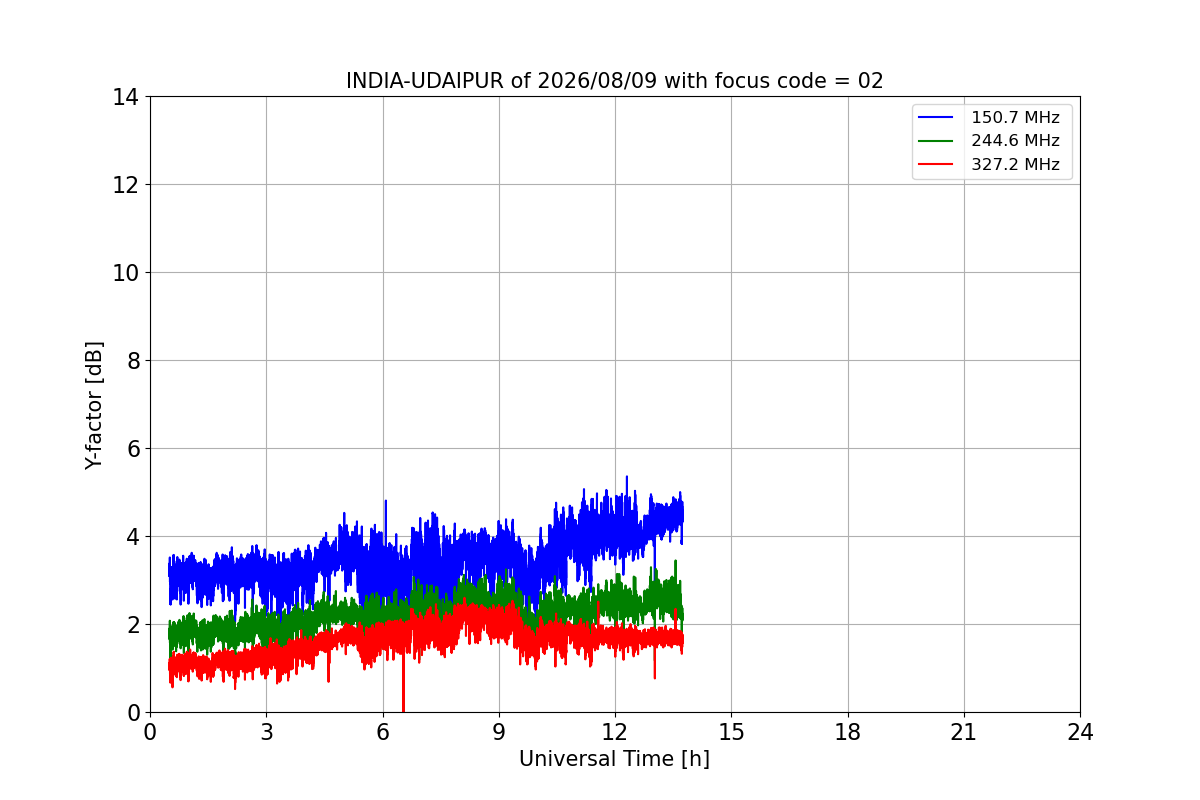Viewport: 1200px width, 800px height.
Task: Click the Y-factor [dB] axis label
Action: [x=94, y=405]
